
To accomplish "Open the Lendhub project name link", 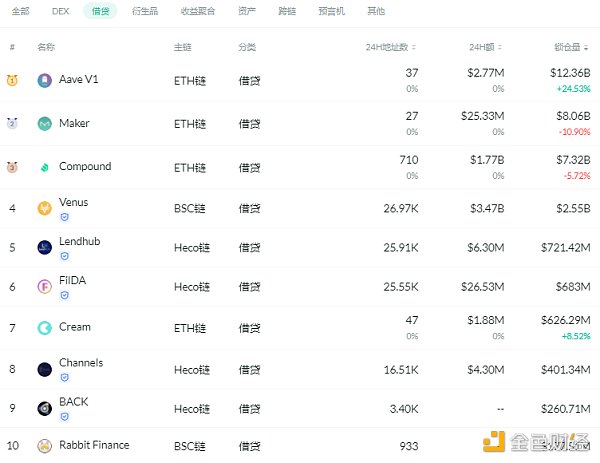I will 80,241.
